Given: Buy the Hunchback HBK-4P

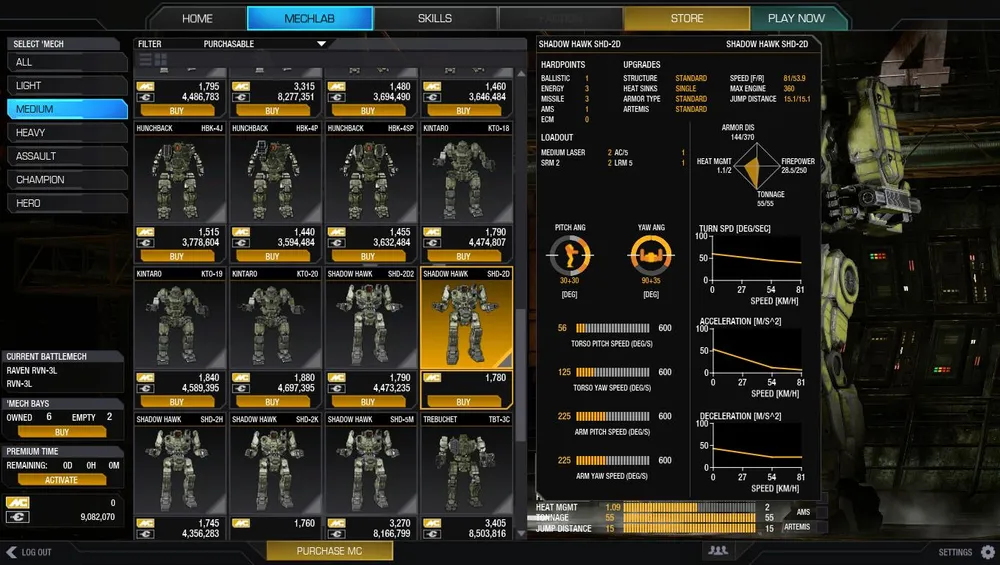Looking at the screenshot, I should click(x=272, y=256).
